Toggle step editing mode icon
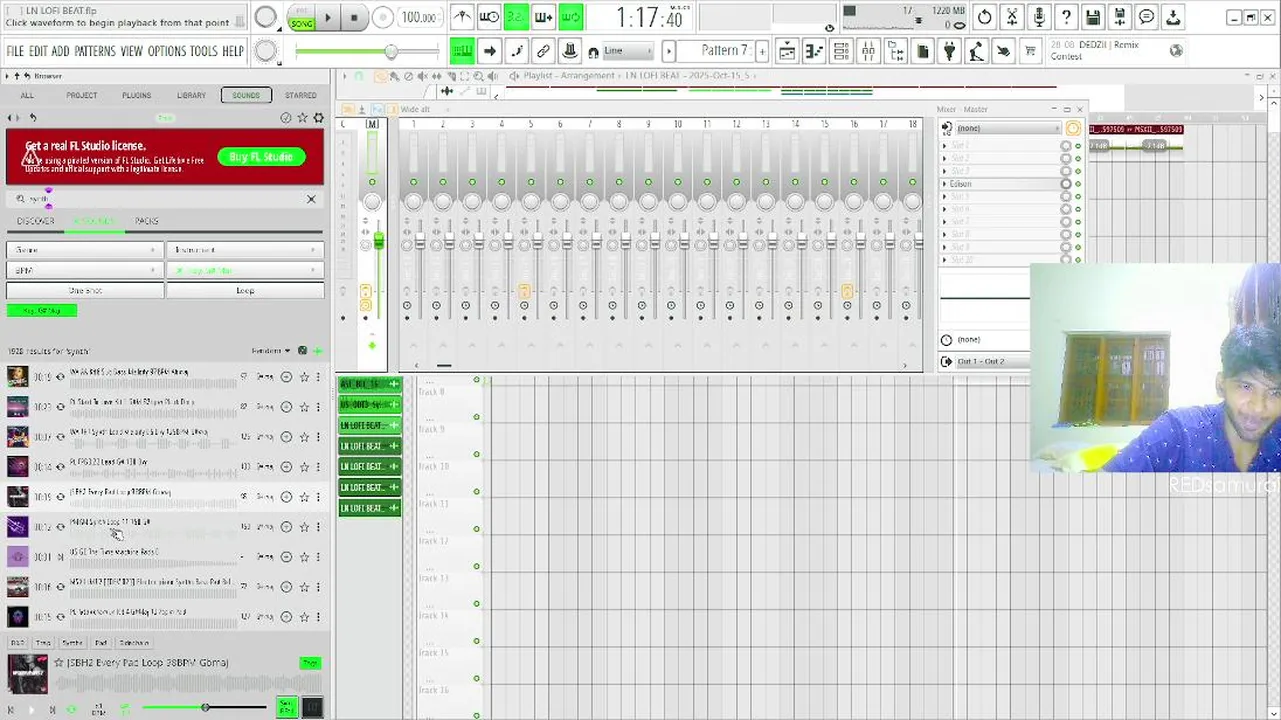1281x720 pixels. [x=516, y=51]
